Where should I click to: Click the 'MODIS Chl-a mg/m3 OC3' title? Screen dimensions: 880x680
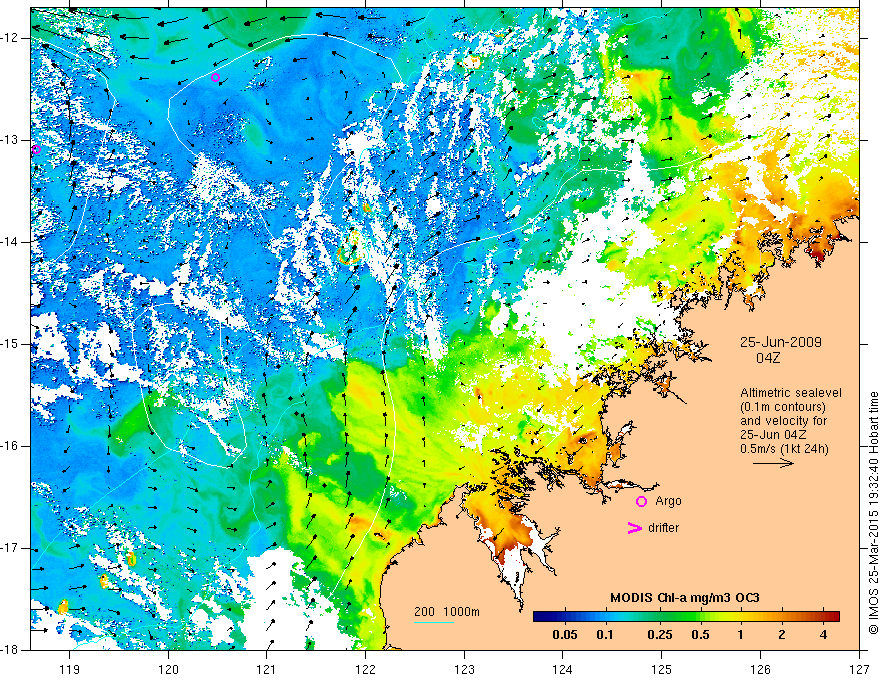point(685,598)
